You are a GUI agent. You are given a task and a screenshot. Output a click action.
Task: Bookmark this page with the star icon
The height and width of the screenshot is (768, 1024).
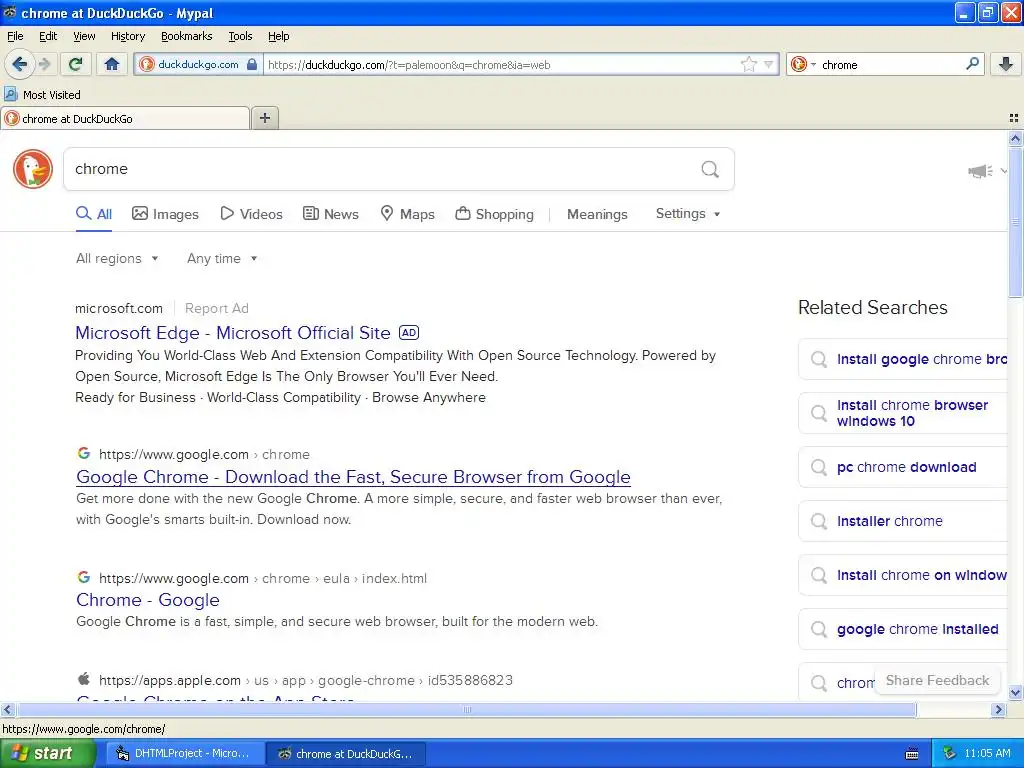(748, 64)
